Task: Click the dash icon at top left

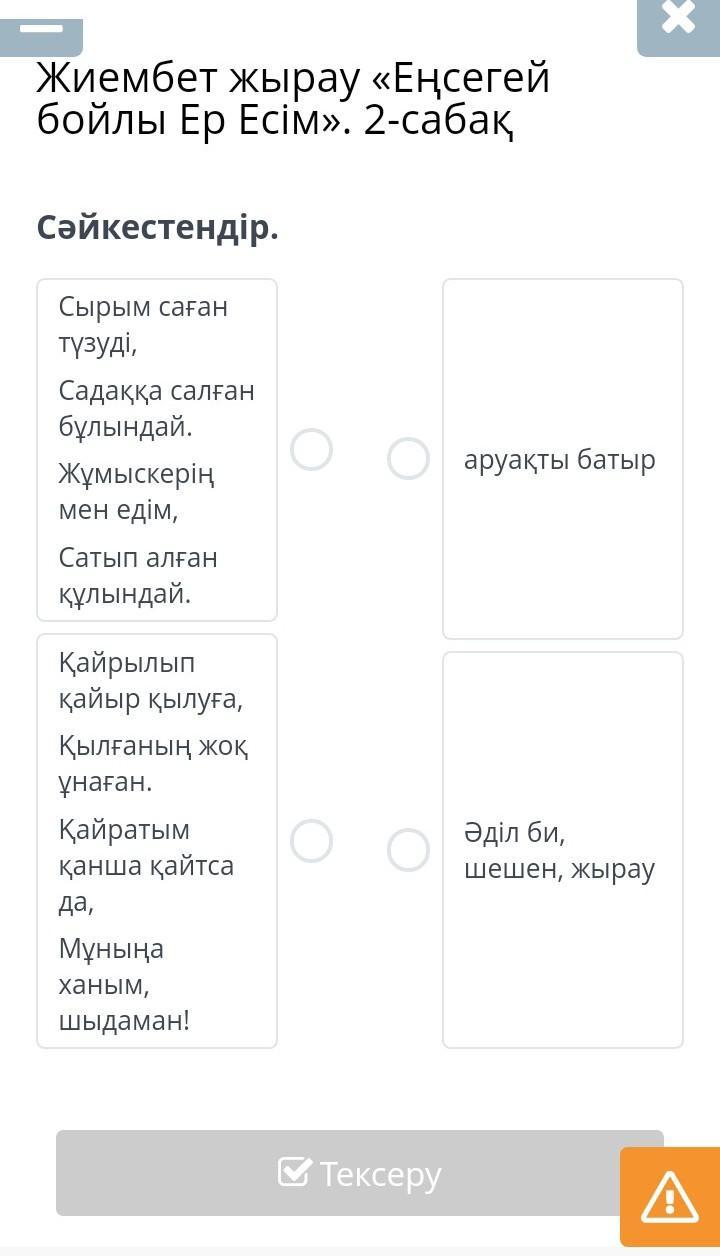Action: (x=41, y=29)
